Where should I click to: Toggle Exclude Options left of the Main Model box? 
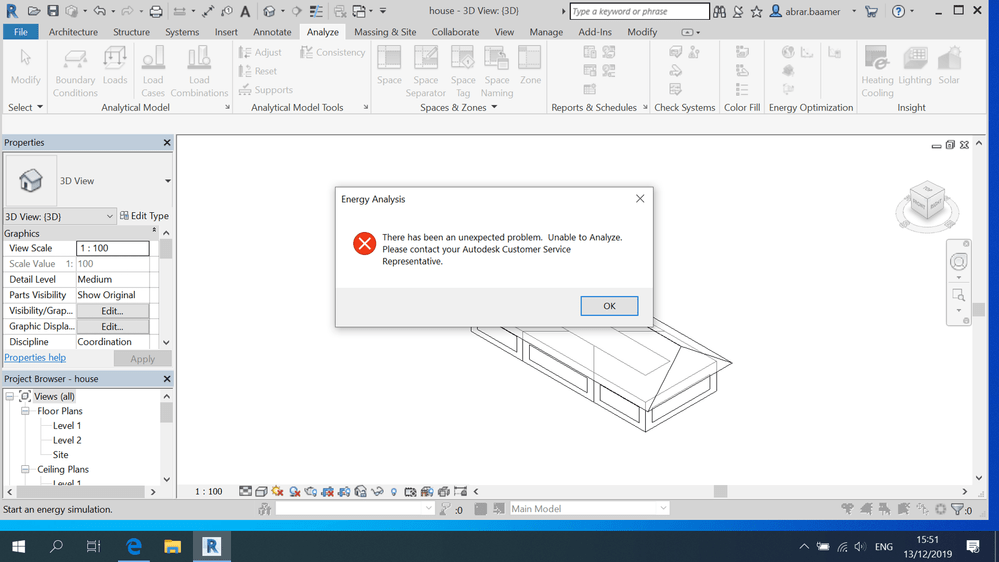pyautogui.click(x=499, y=508)
